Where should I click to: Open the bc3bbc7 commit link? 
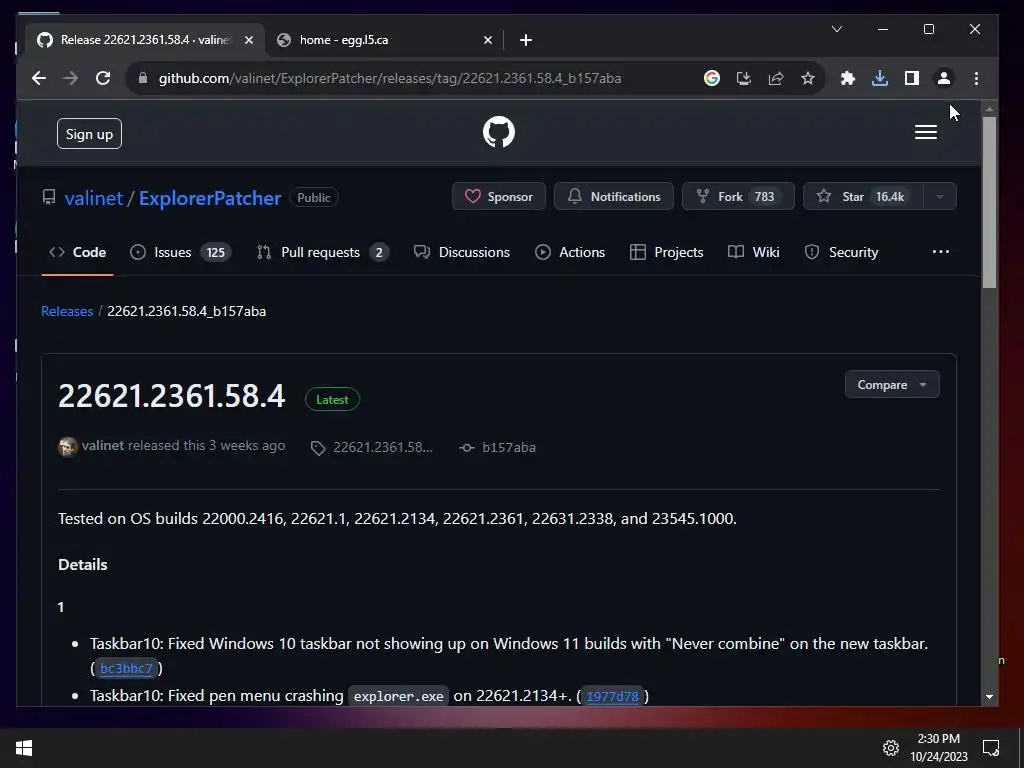click(126, 668)
